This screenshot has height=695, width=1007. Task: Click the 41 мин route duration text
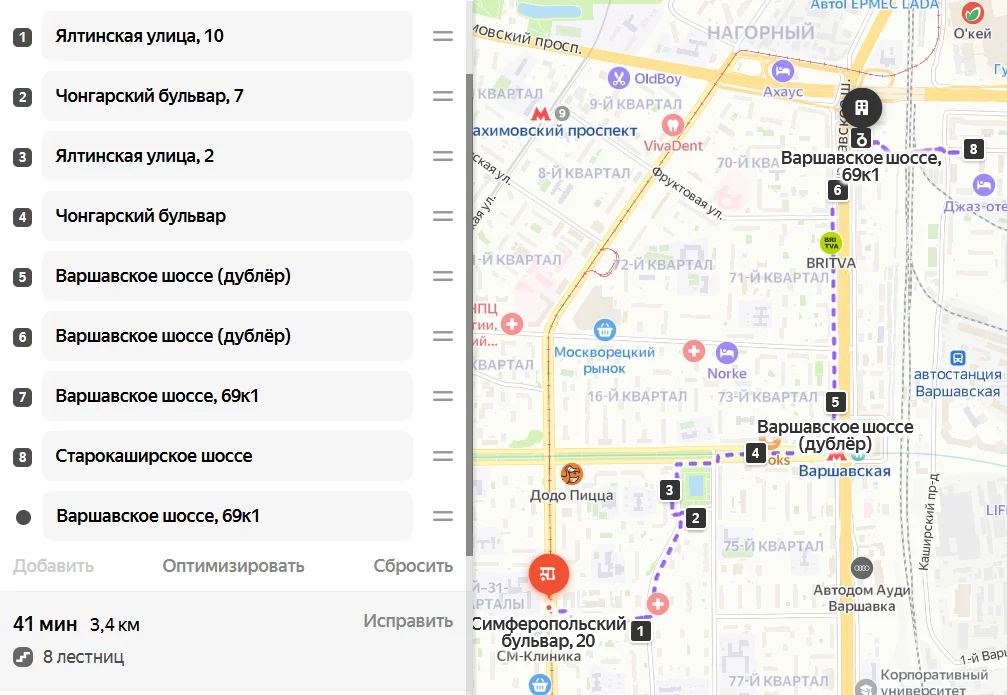(x=45, y=624)
